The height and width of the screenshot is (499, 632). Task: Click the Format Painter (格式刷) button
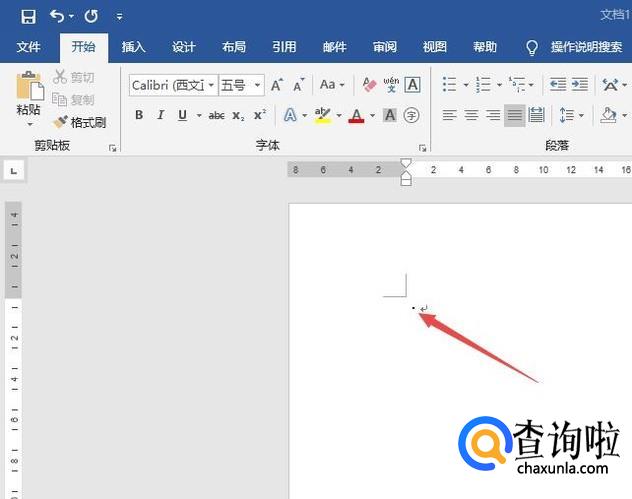point(79,122)
